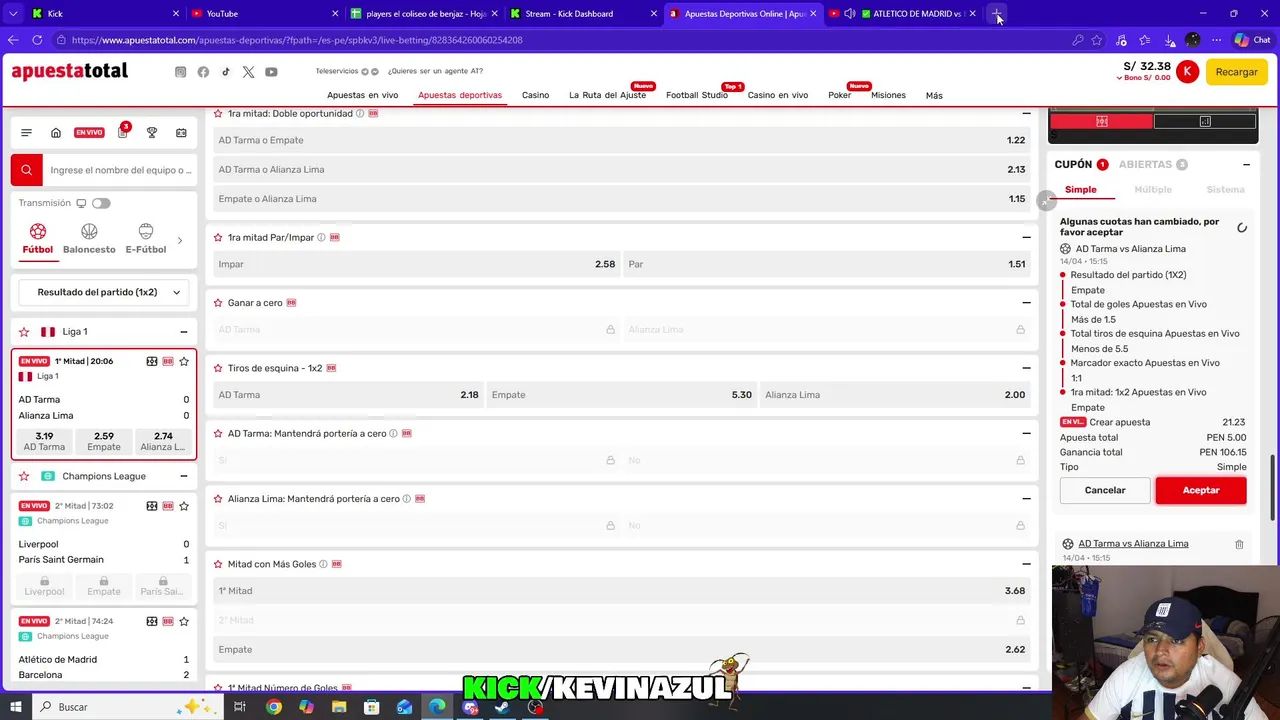Select corner bet Alianza Lima 2.00
This screenshot has width=1280, height=720.
coord(895,394)
